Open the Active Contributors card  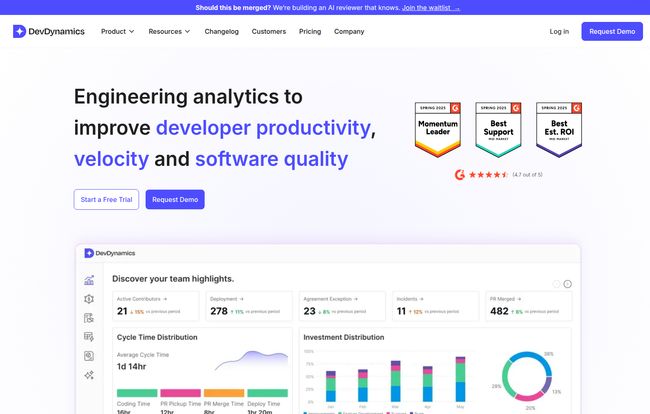[x=156, y=306]
